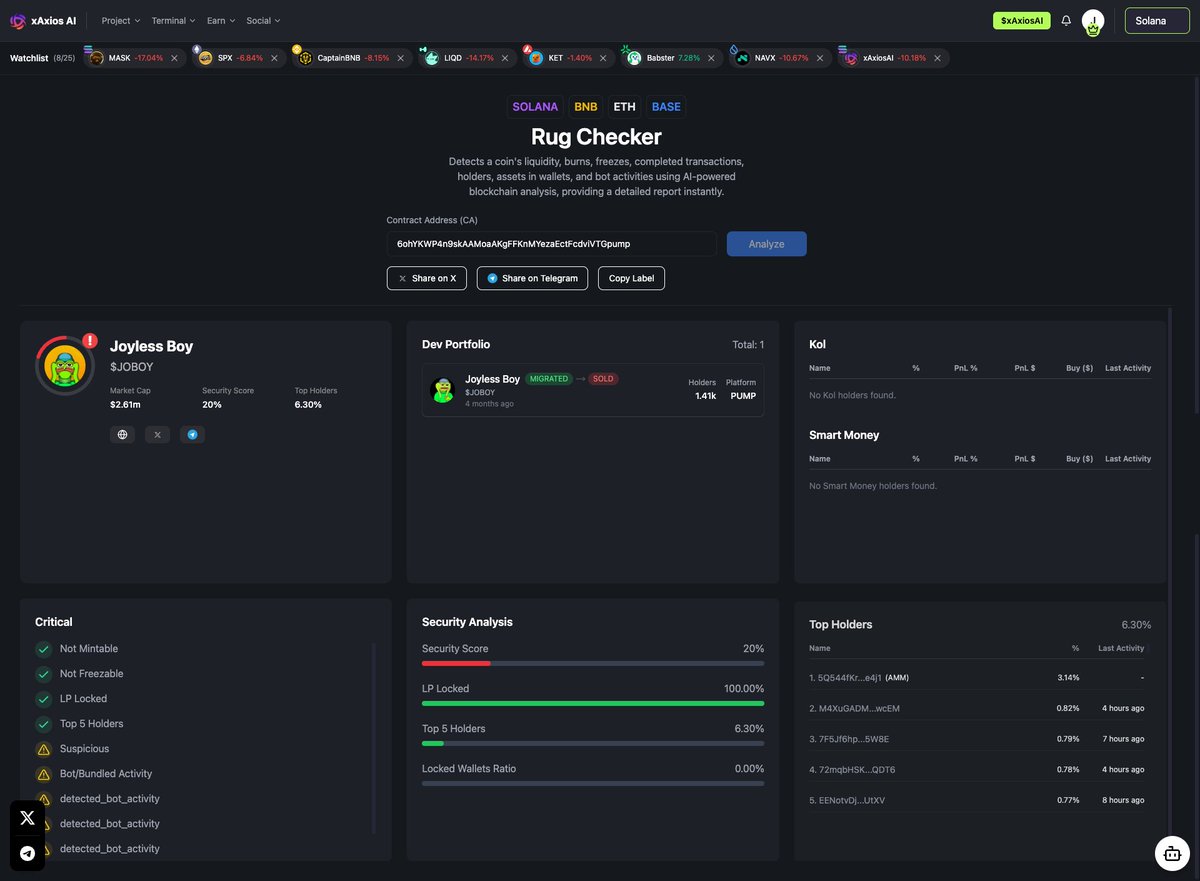Open holder 72mqbHSK...QDT6 address

852,770
